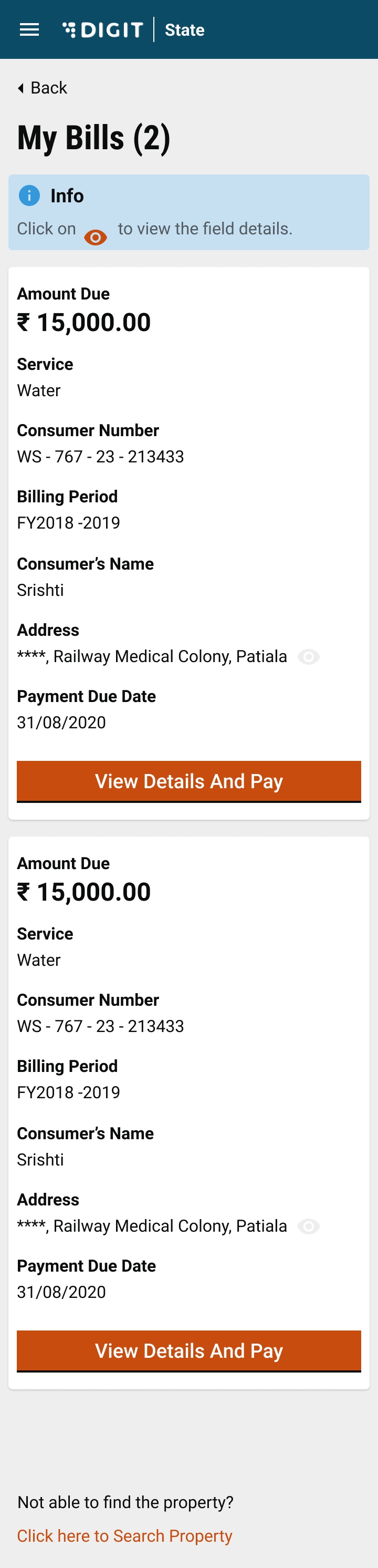Reveal masked address in first bill card

309,657
